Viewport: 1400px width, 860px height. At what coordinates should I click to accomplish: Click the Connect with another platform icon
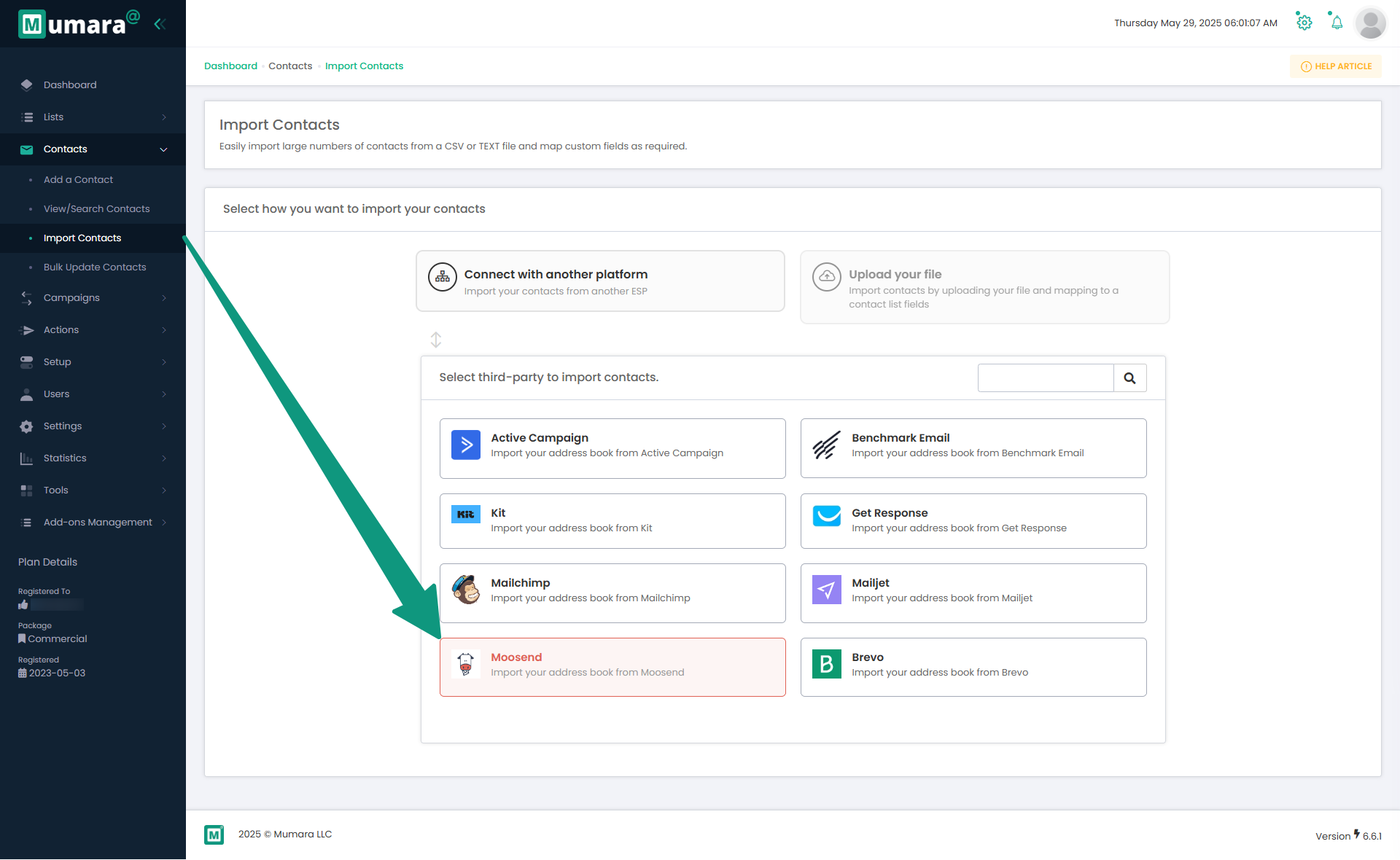pos(442,277)
